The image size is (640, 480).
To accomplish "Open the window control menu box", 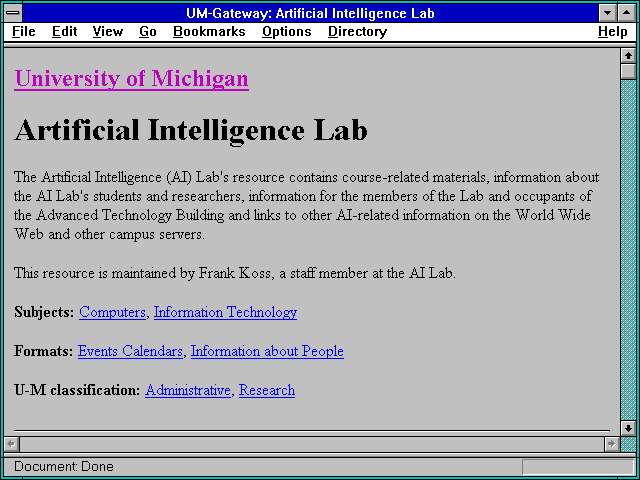I will tap(13, 13).
